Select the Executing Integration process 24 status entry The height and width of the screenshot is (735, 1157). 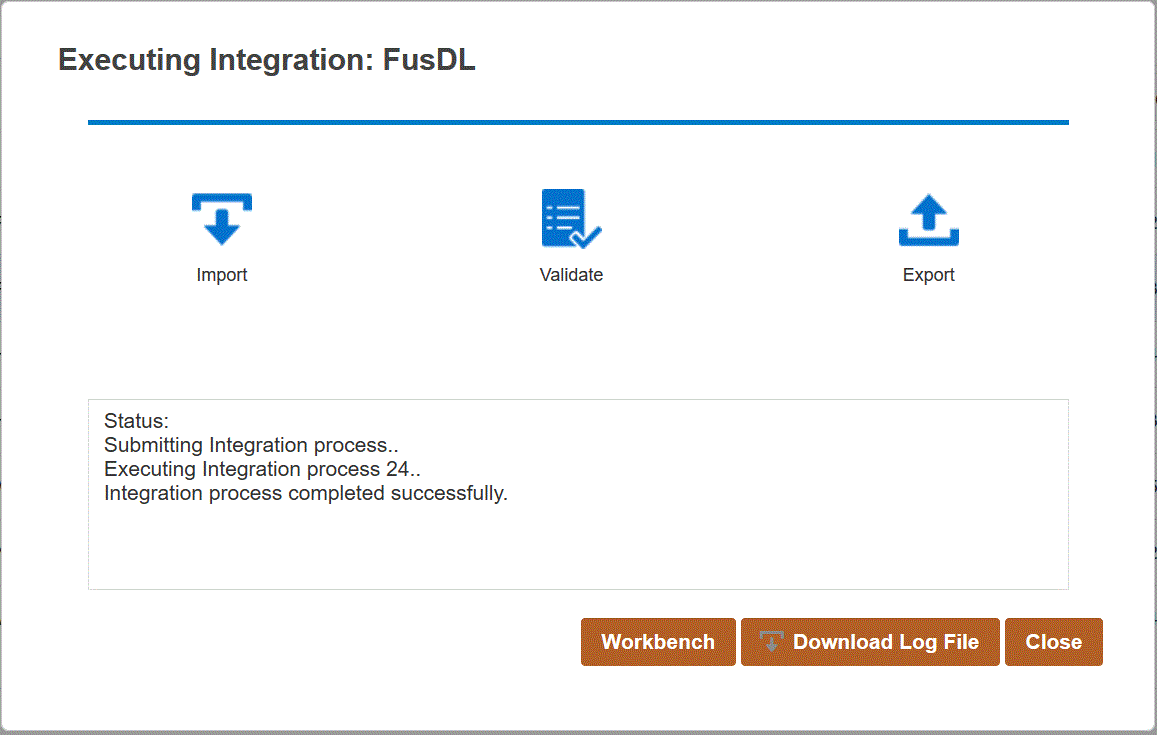tap(262, 468)
